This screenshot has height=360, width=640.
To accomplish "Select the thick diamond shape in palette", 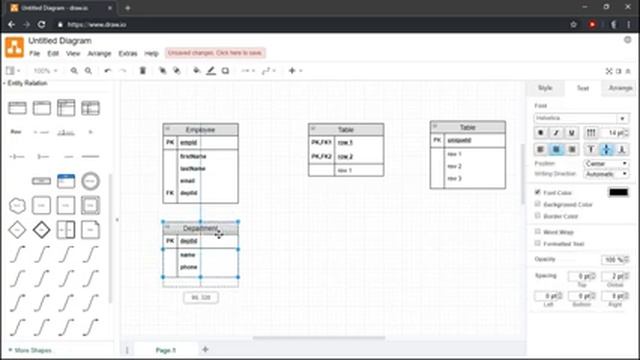I will pyautogui.click(x=42, y=230).
